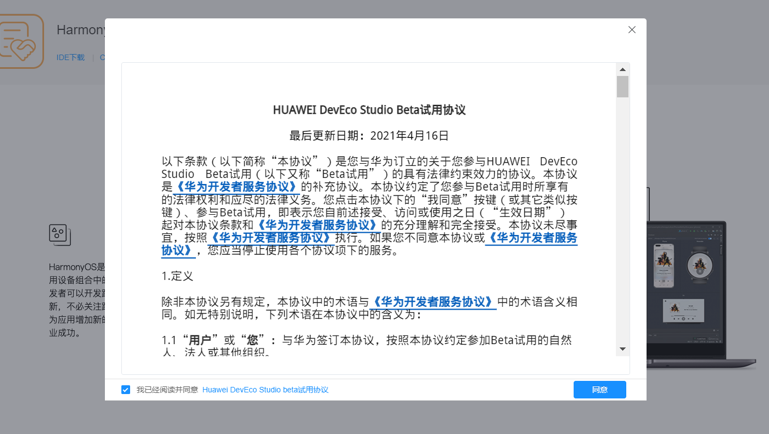Screen dimensions: 769x434
Task: Click the agreement scrollbar up arrow
Action: point(622,70)
